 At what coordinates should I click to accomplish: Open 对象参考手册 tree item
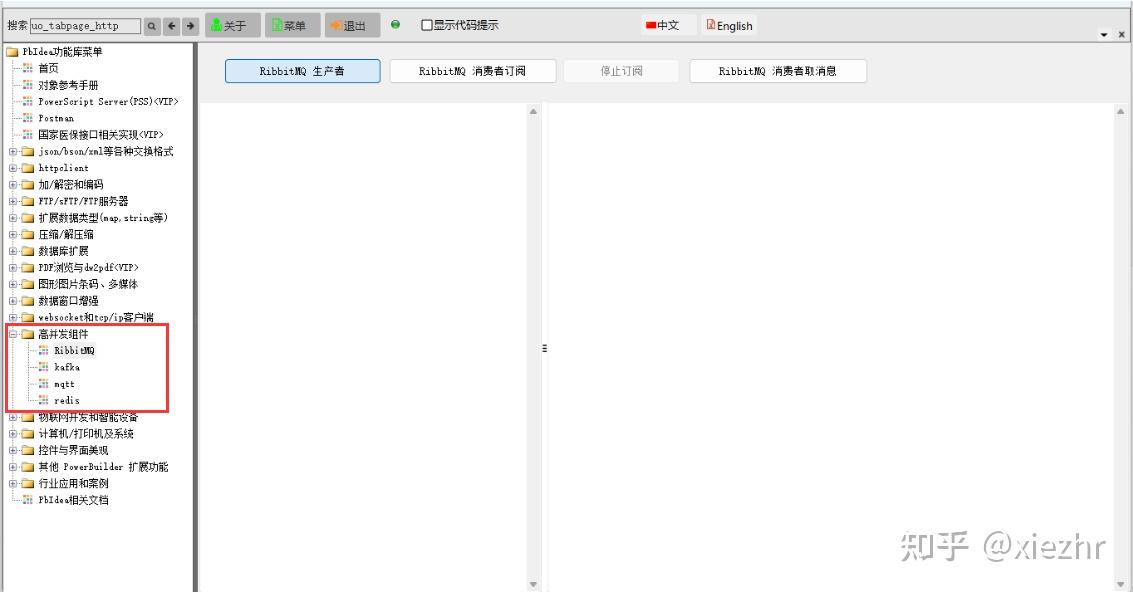[68, 85]
